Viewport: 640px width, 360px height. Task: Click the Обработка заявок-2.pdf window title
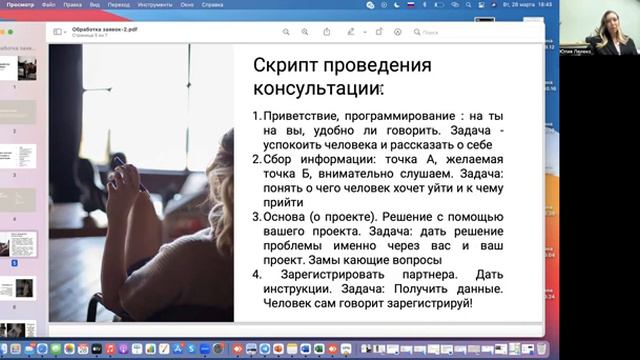pos(104,29)
